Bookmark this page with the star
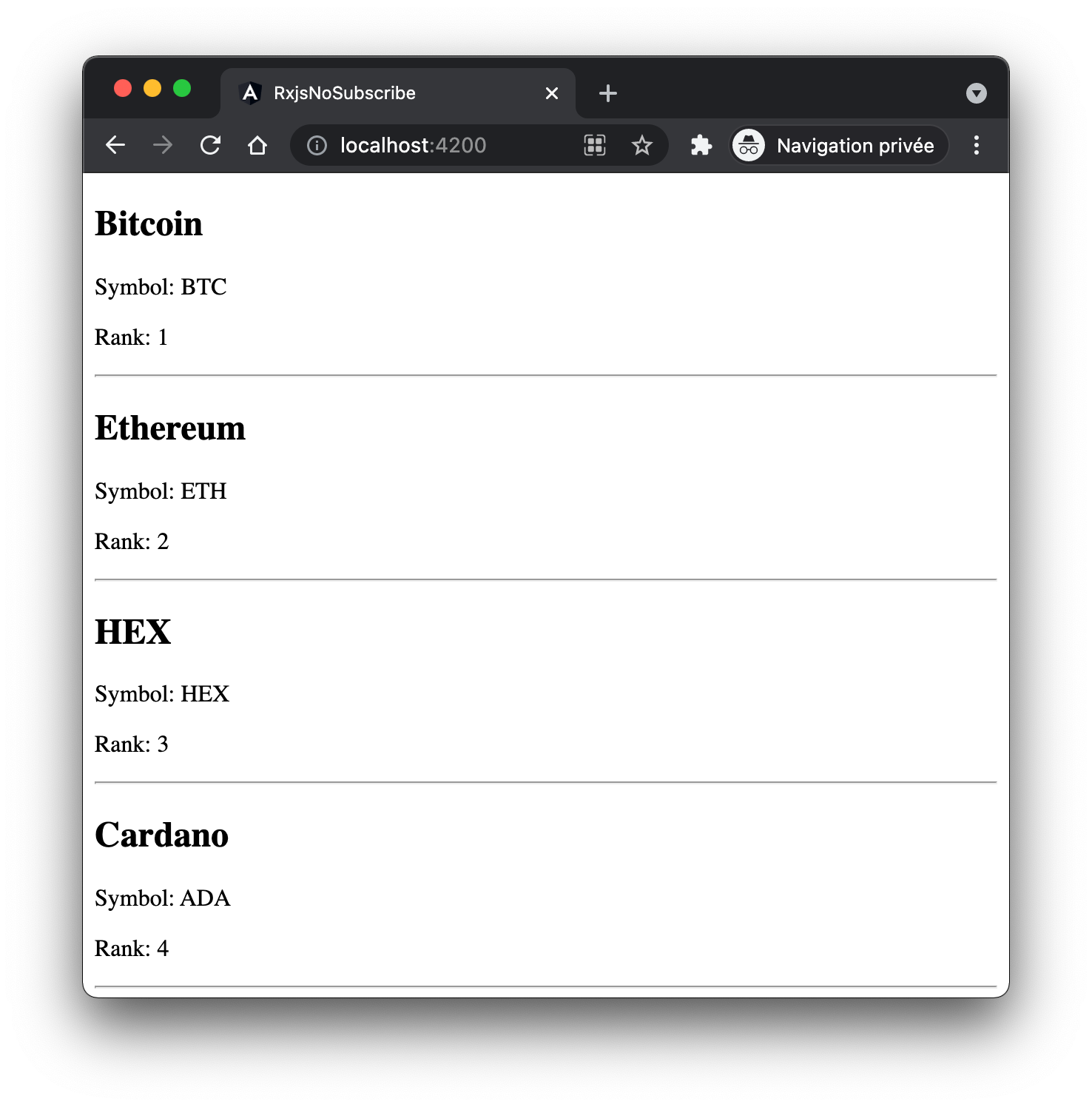Viewport: 1092px width, 1107px height. click(x=642, y=145)
